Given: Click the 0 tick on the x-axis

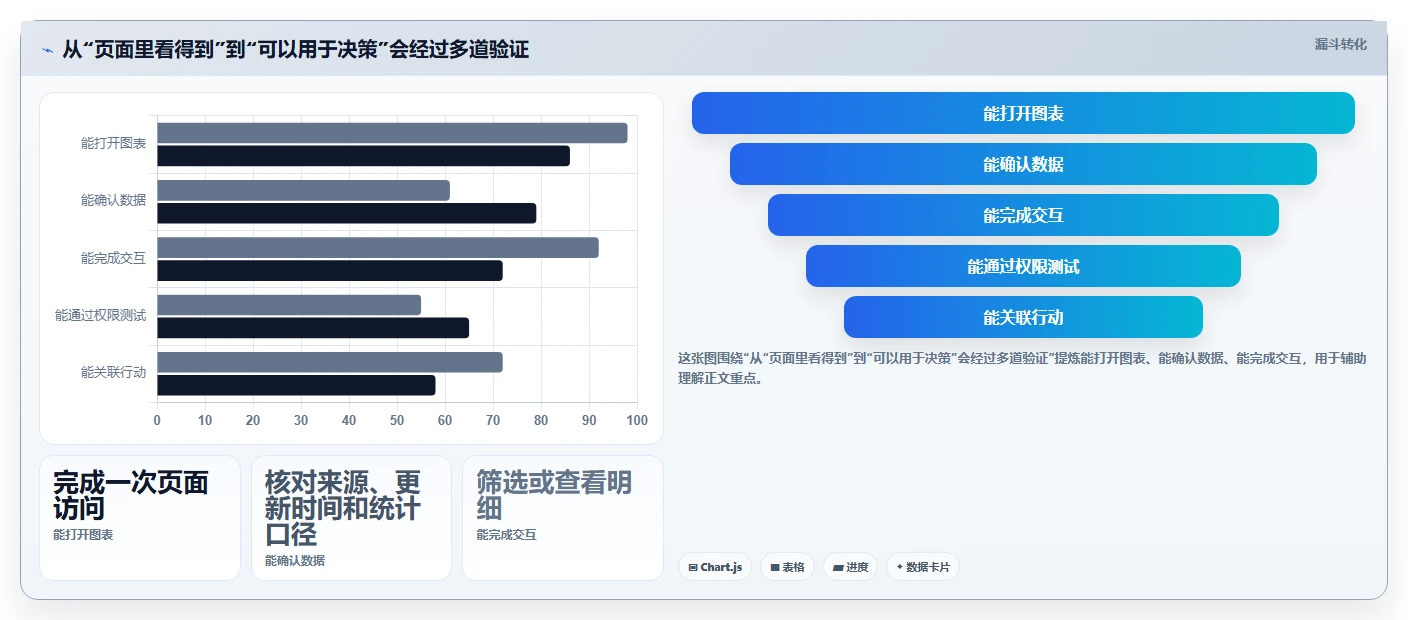Looking at the screenshot, I should click(x=157, y=420).
